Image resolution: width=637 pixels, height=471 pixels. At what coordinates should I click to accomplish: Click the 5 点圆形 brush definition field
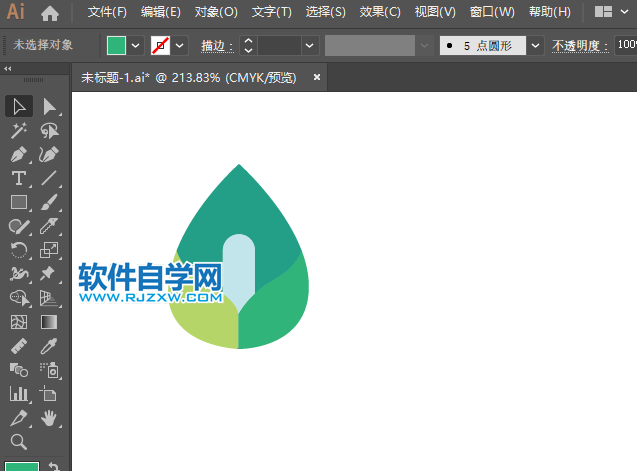point(483,46)
